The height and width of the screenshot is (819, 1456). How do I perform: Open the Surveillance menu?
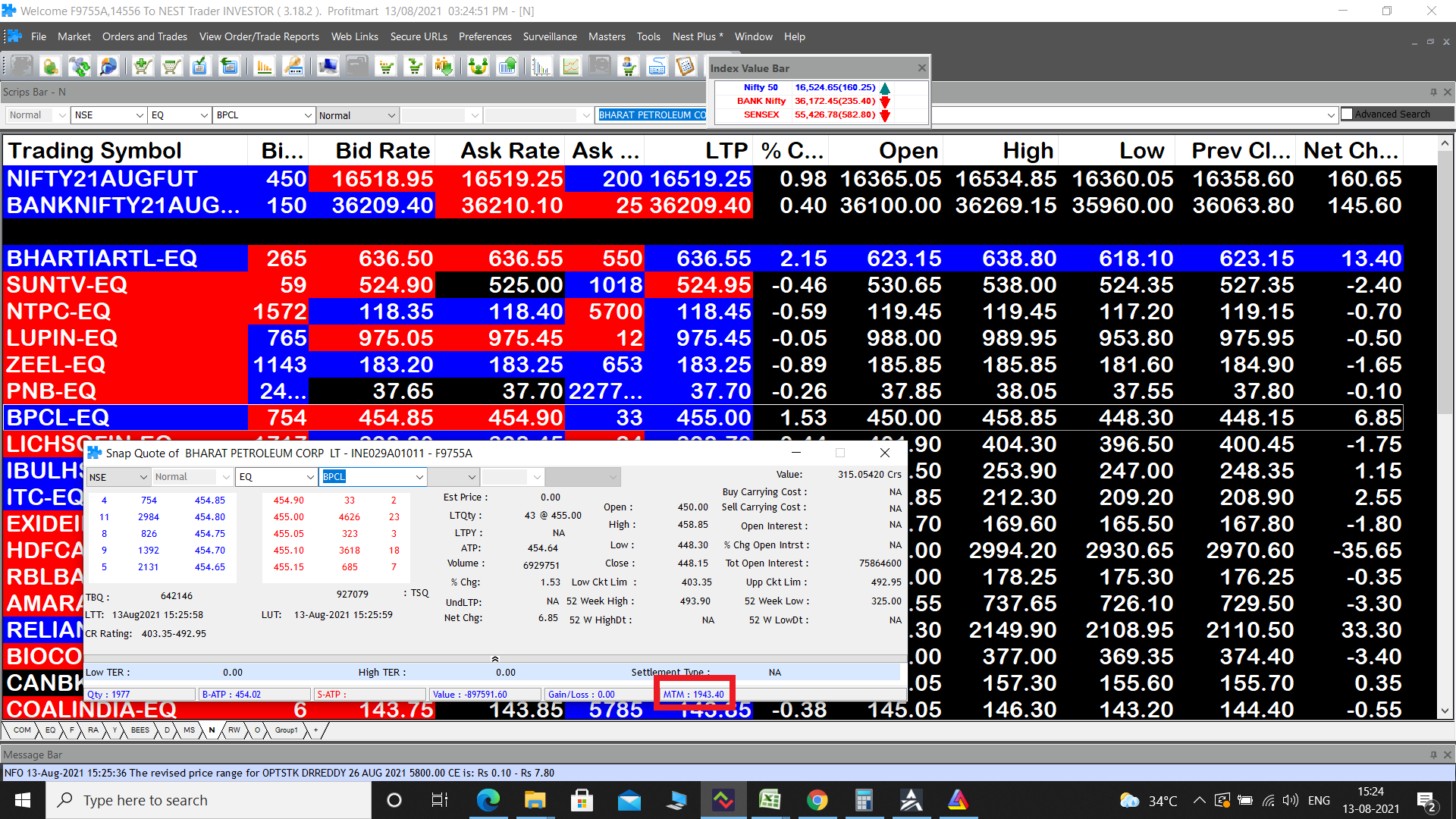[x=550, y=36]
